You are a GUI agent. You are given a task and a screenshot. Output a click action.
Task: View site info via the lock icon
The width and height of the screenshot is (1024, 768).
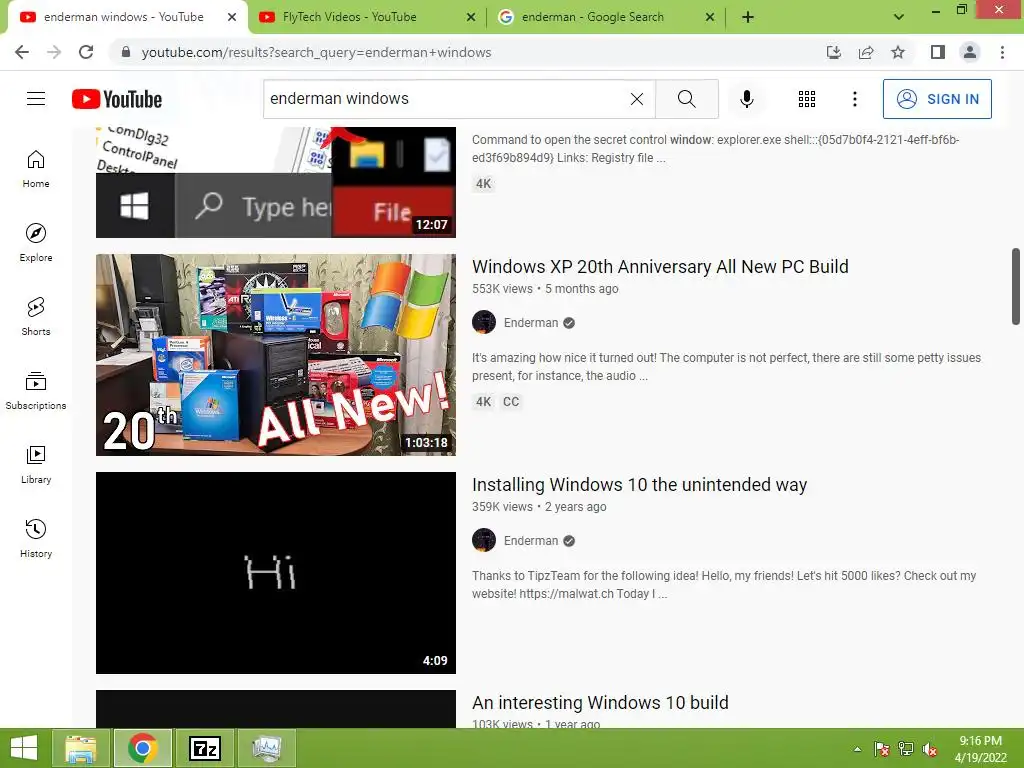[126, 52]
